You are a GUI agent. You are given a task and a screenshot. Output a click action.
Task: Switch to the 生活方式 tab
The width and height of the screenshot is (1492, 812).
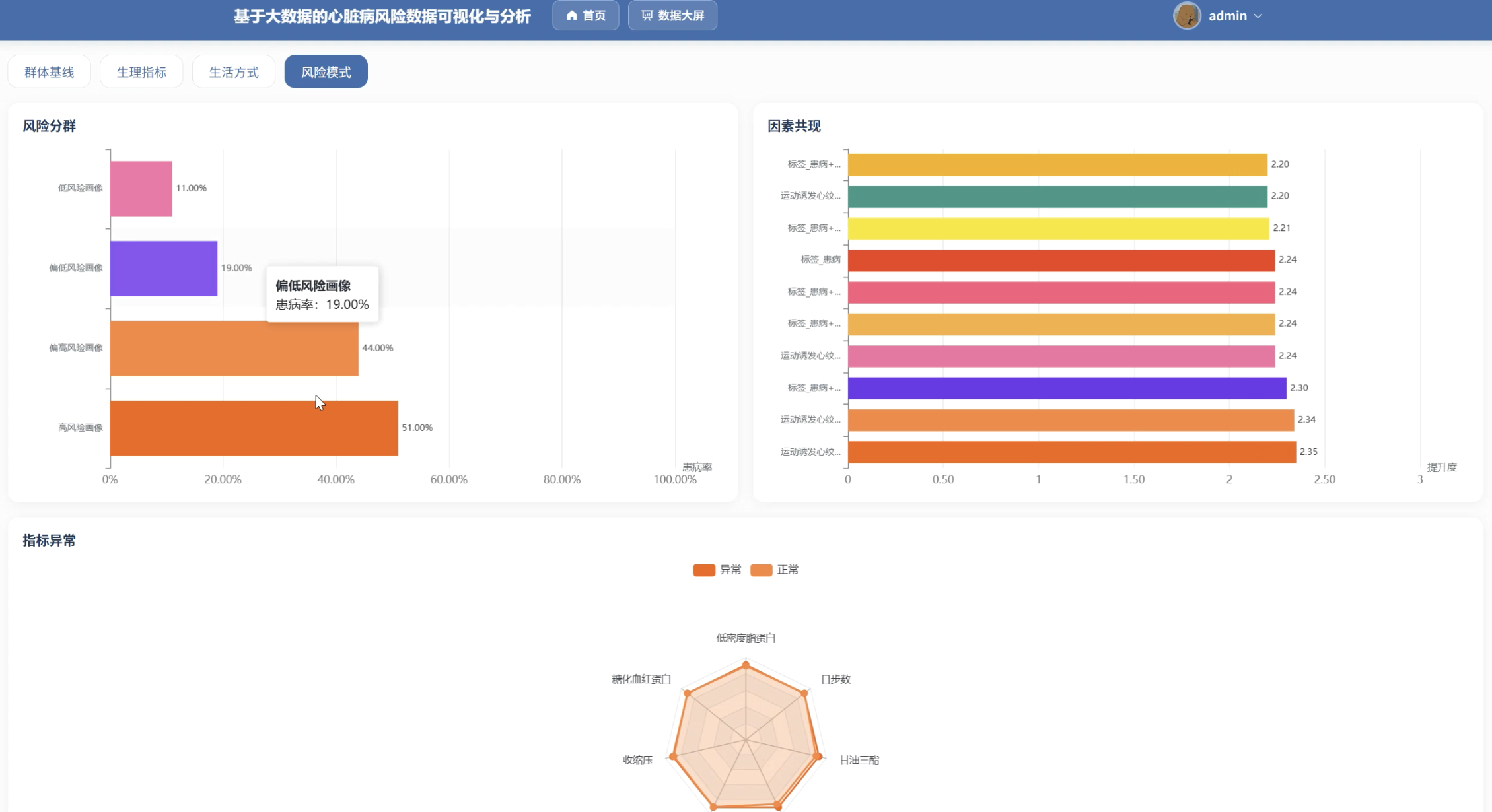pos(234,71)
